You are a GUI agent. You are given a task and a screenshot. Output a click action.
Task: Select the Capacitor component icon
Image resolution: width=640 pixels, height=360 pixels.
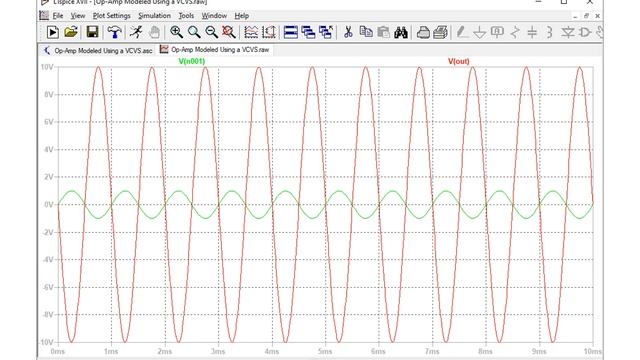pos(532,32)
